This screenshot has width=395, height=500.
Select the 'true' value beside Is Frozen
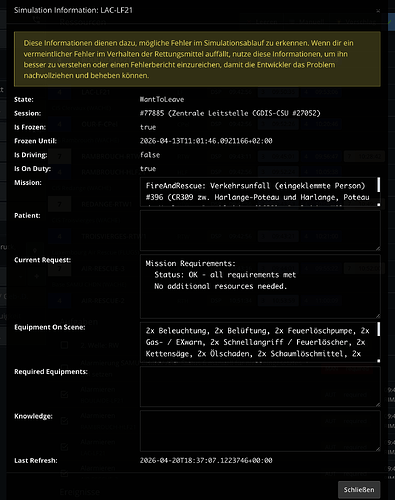tap(148, 127)
